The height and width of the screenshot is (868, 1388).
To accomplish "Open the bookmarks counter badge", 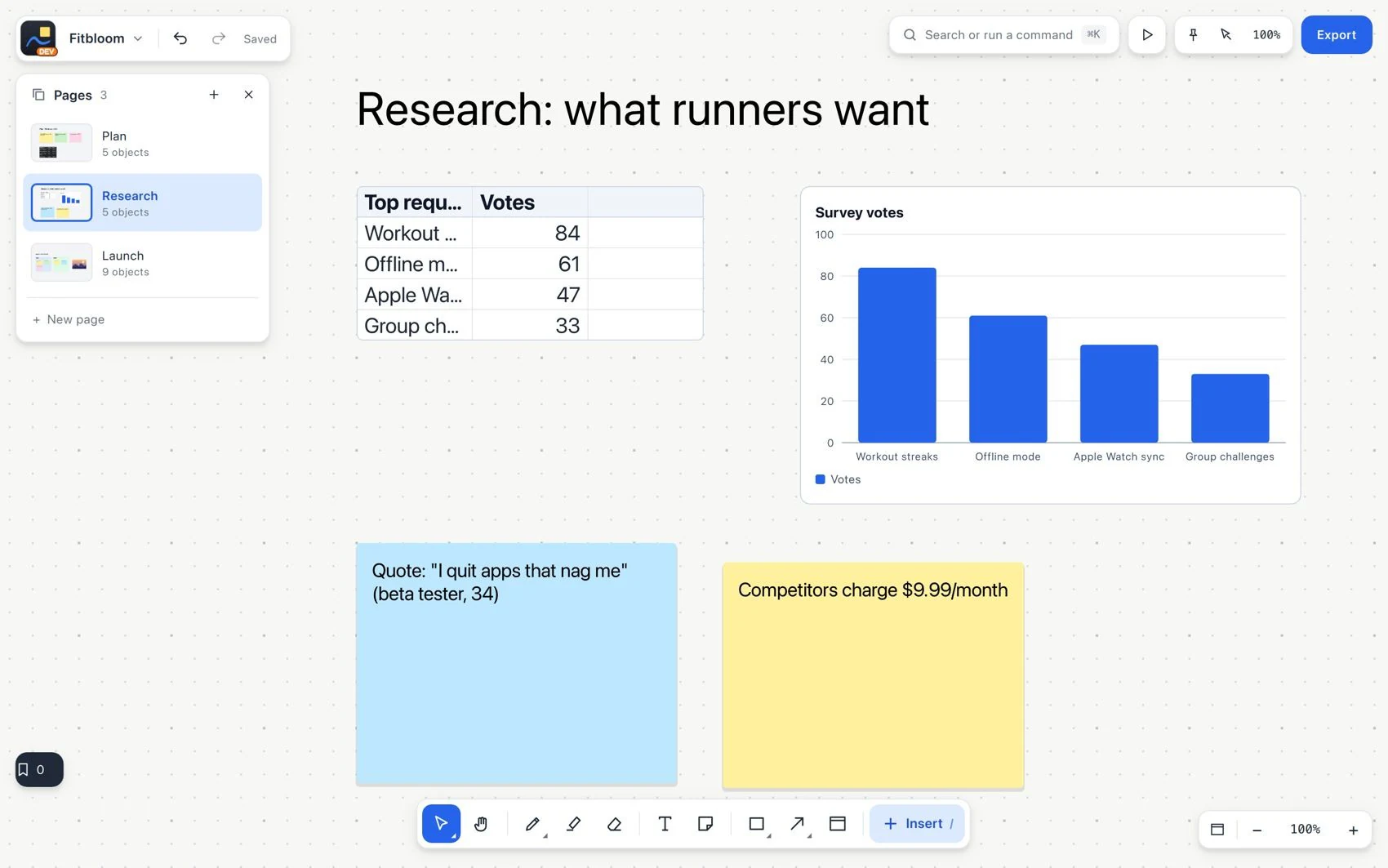I will point(39,769).
